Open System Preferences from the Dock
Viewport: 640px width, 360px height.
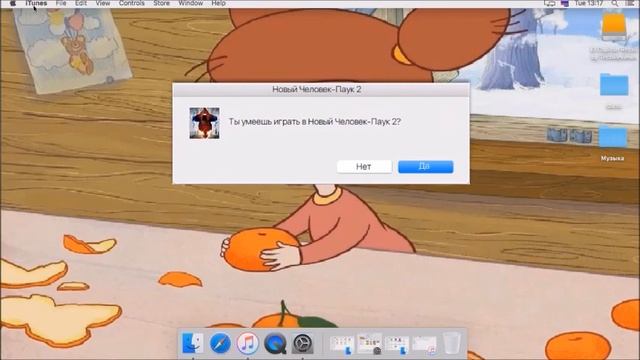[x=303, y=343]
